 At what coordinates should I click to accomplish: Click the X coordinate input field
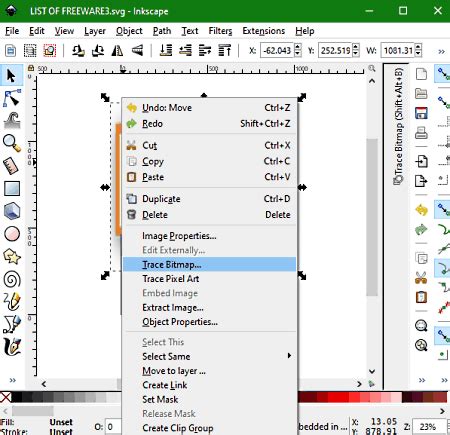277,51
